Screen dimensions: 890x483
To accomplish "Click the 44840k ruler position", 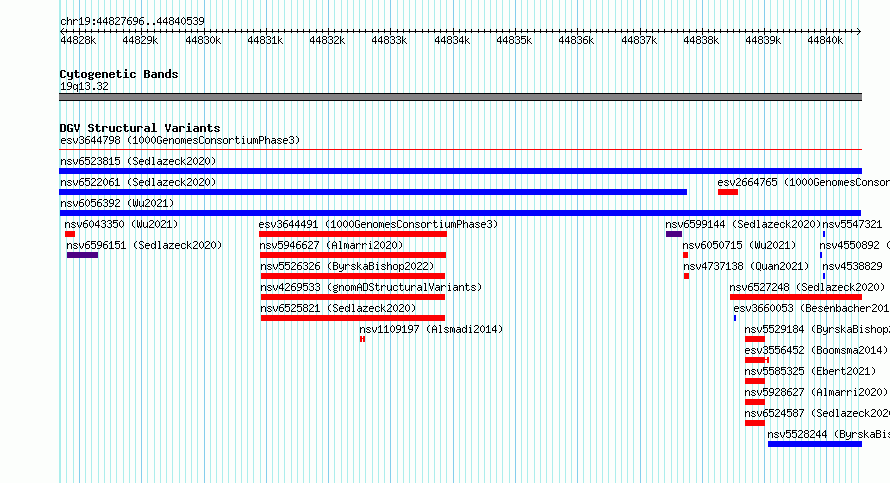I will [825, 40].
